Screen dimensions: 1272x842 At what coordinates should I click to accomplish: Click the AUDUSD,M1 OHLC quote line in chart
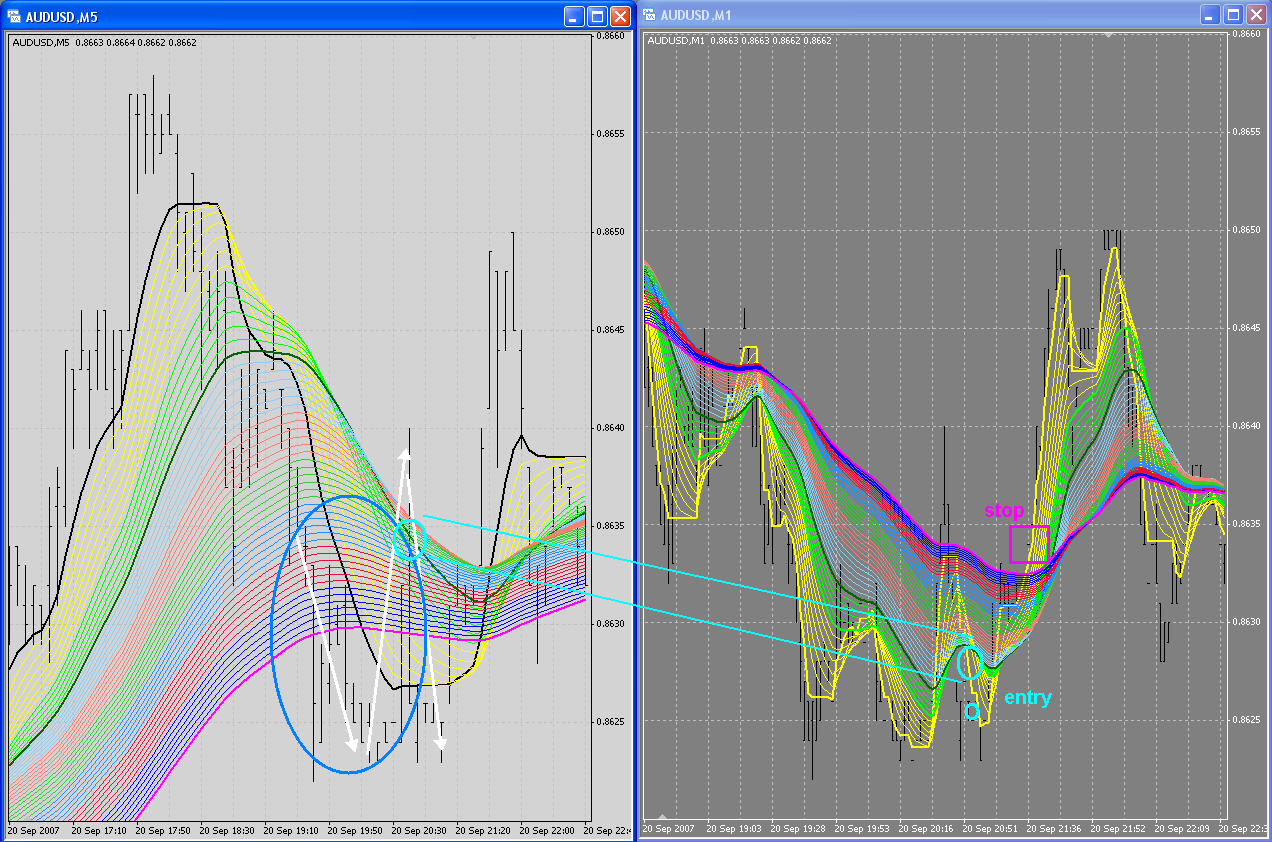739,41
